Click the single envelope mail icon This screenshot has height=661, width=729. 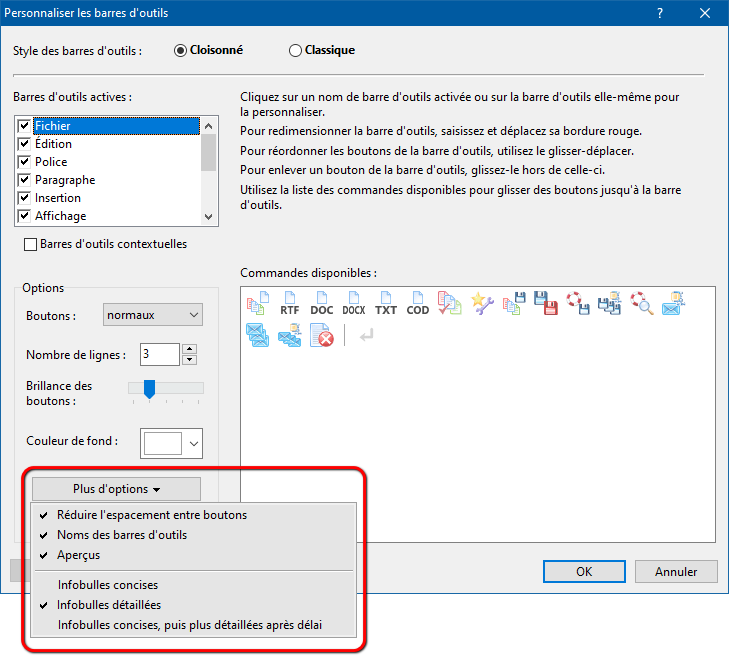674,303
